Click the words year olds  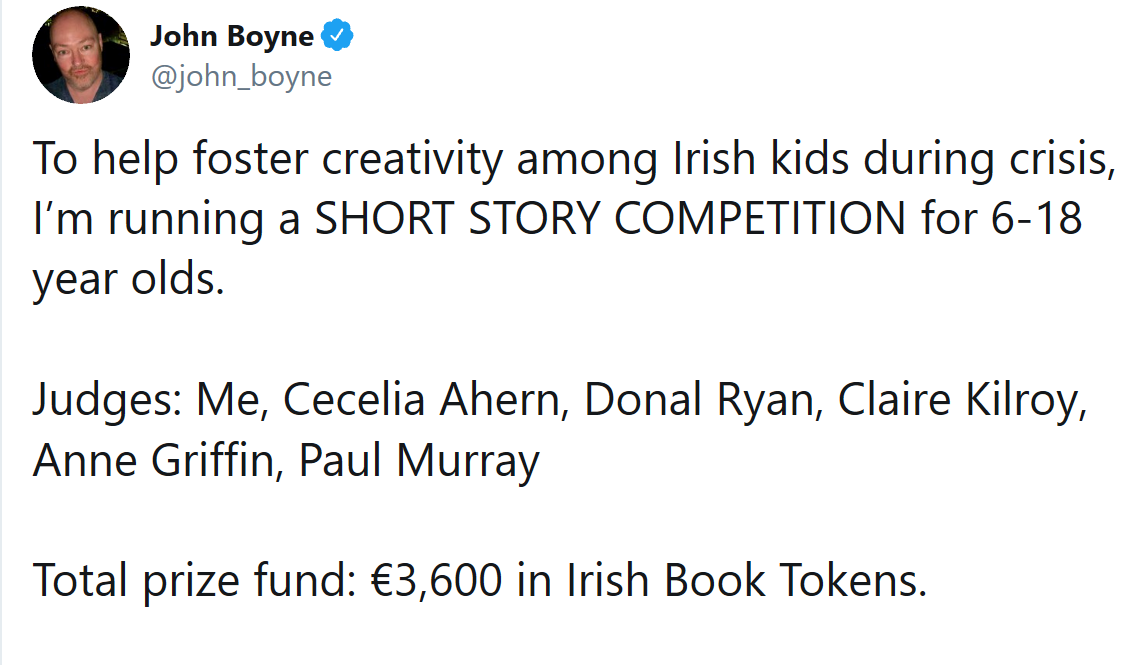point(128,279)
